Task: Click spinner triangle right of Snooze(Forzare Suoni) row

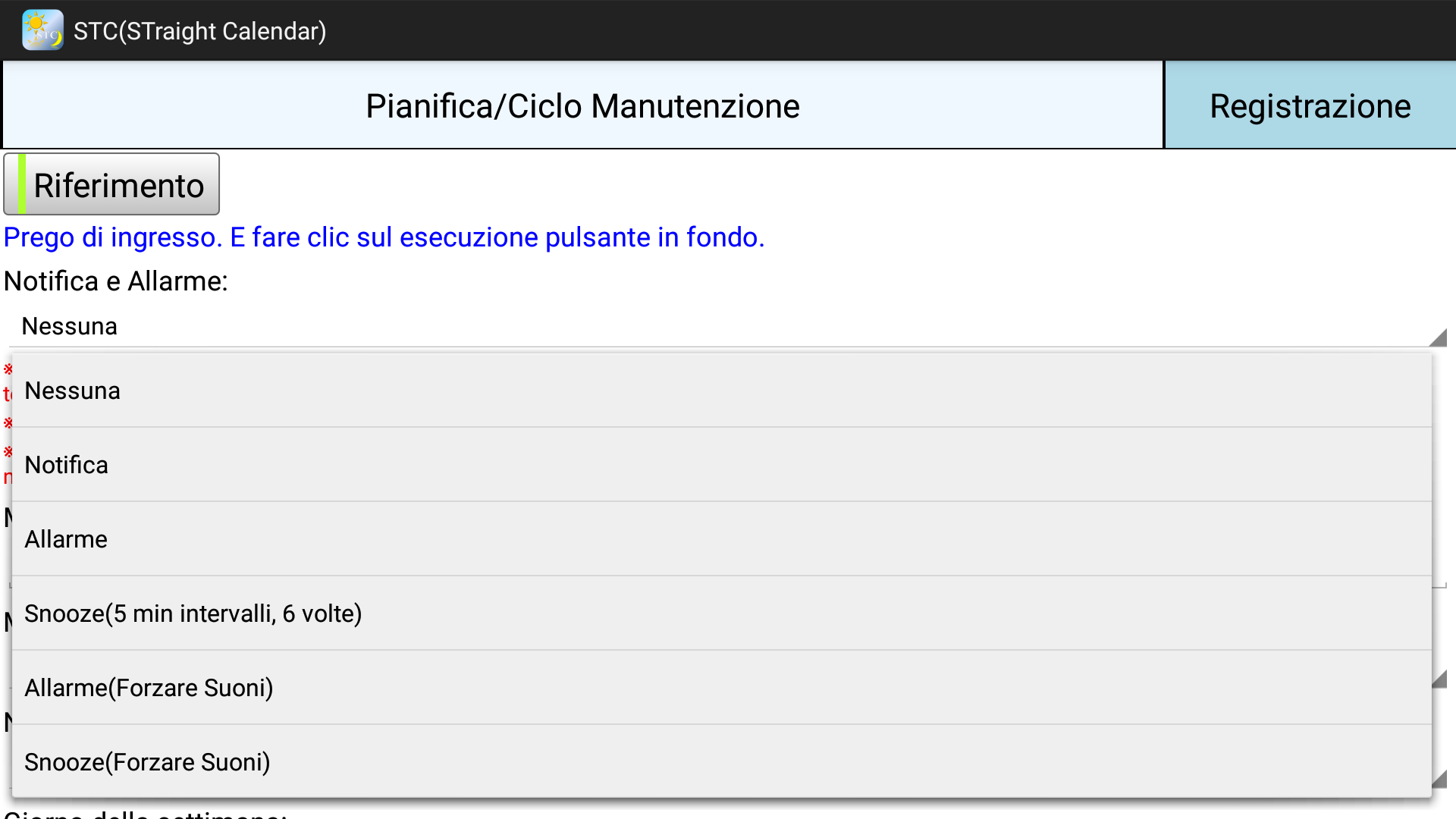Action: click(x=1439, y=779)
